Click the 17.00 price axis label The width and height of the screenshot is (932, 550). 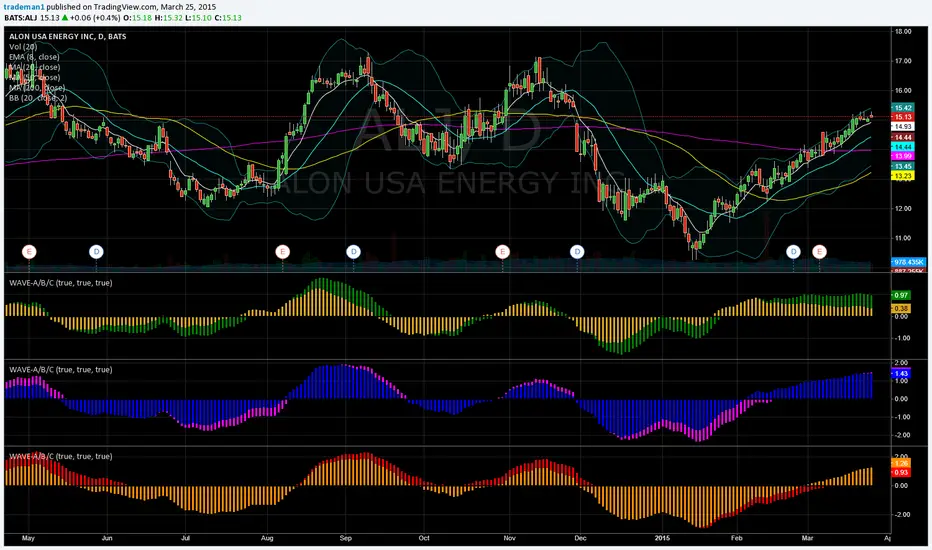(x=903, y=61)
